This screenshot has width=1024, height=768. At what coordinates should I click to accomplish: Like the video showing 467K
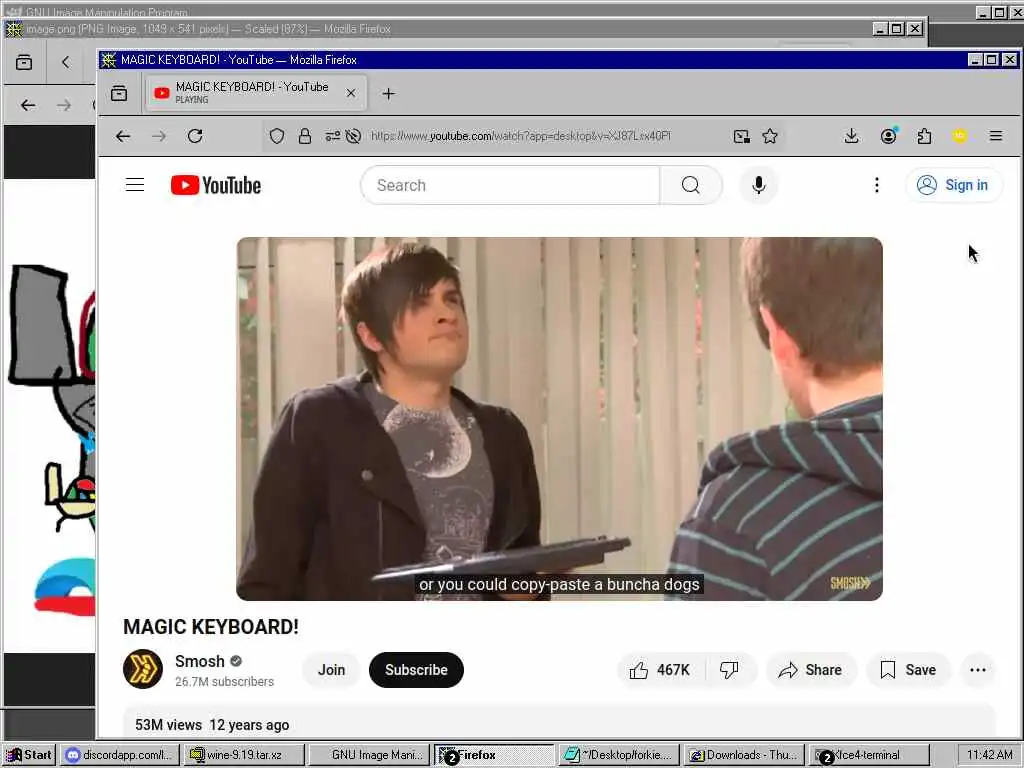coord(660,670)
